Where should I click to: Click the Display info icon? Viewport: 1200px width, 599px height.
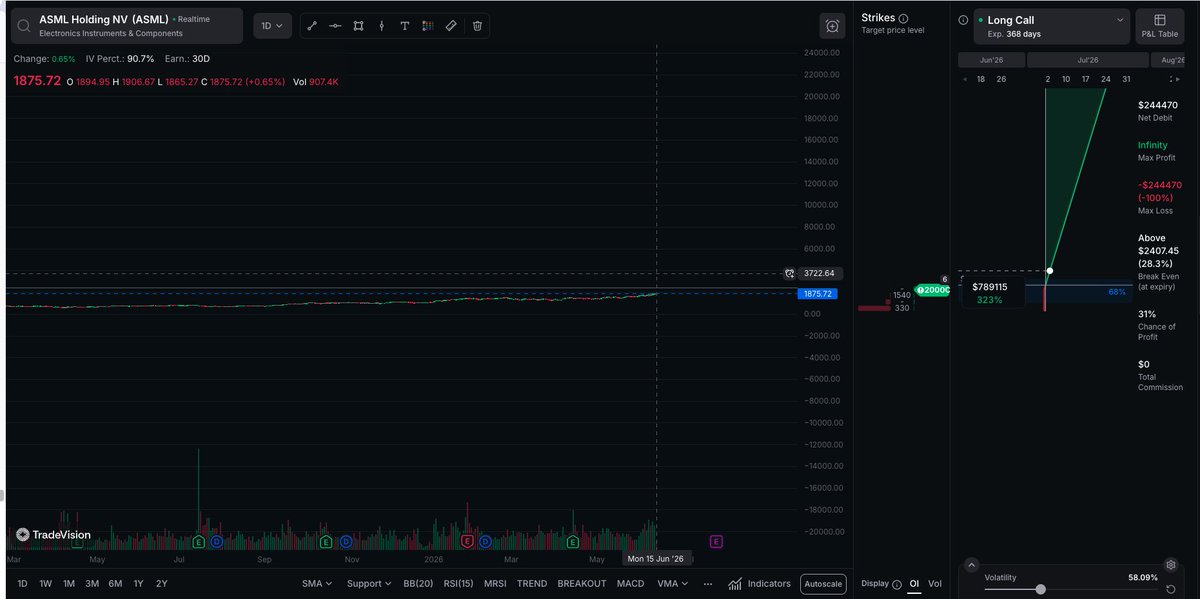896,584
